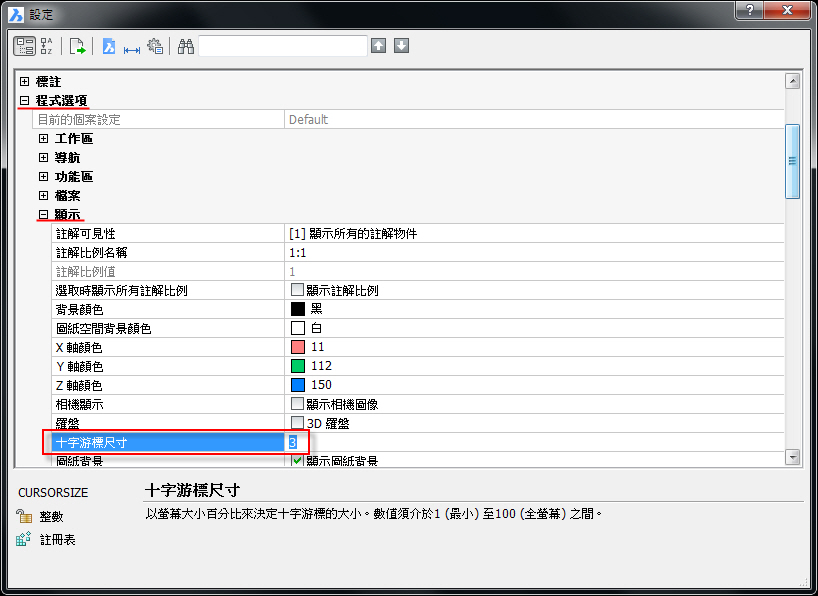Click the help question mark button
The image size is (818, 596).
pyautogui.click(x=750, y=9)
